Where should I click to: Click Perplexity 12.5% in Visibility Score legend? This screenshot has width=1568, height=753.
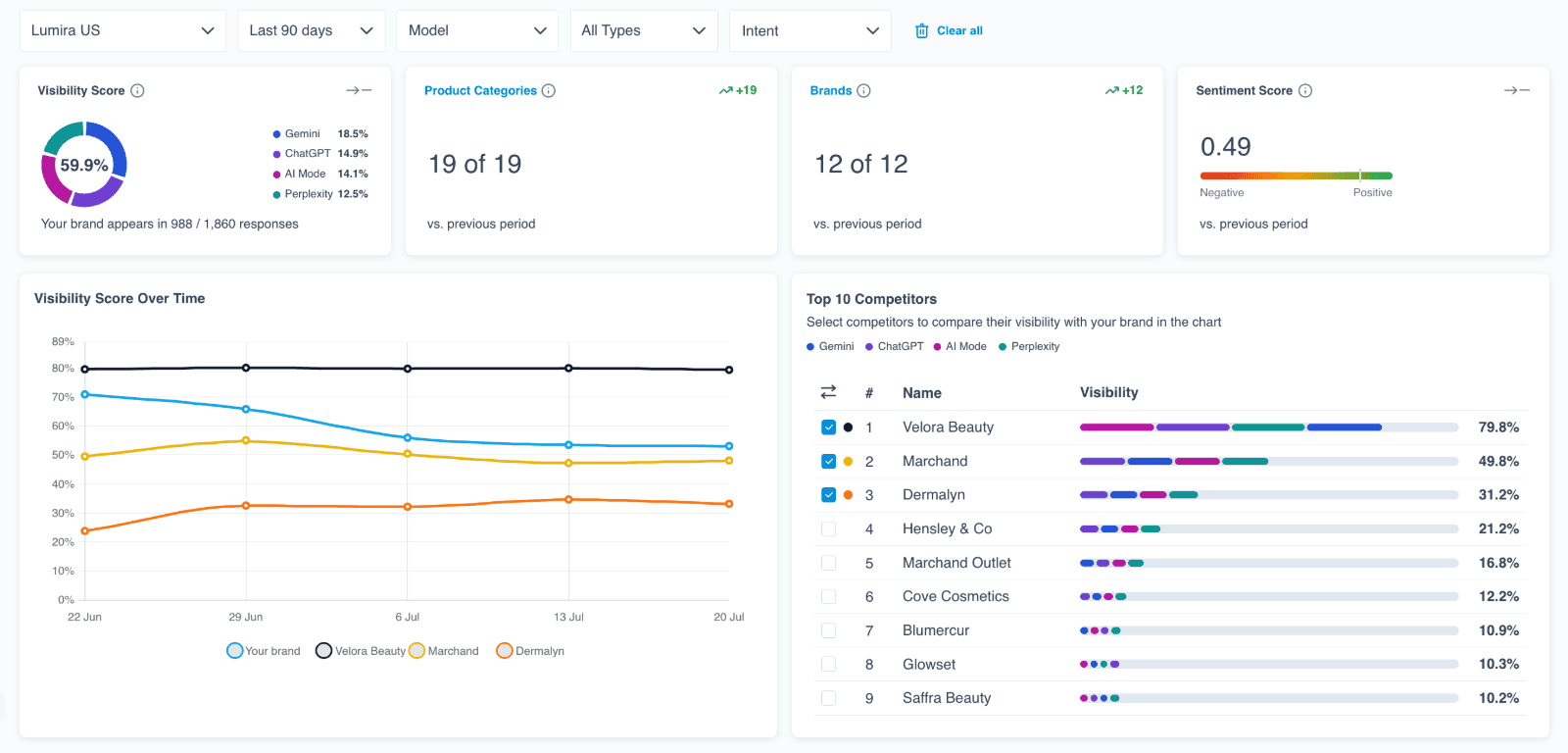tap(320, 194)
